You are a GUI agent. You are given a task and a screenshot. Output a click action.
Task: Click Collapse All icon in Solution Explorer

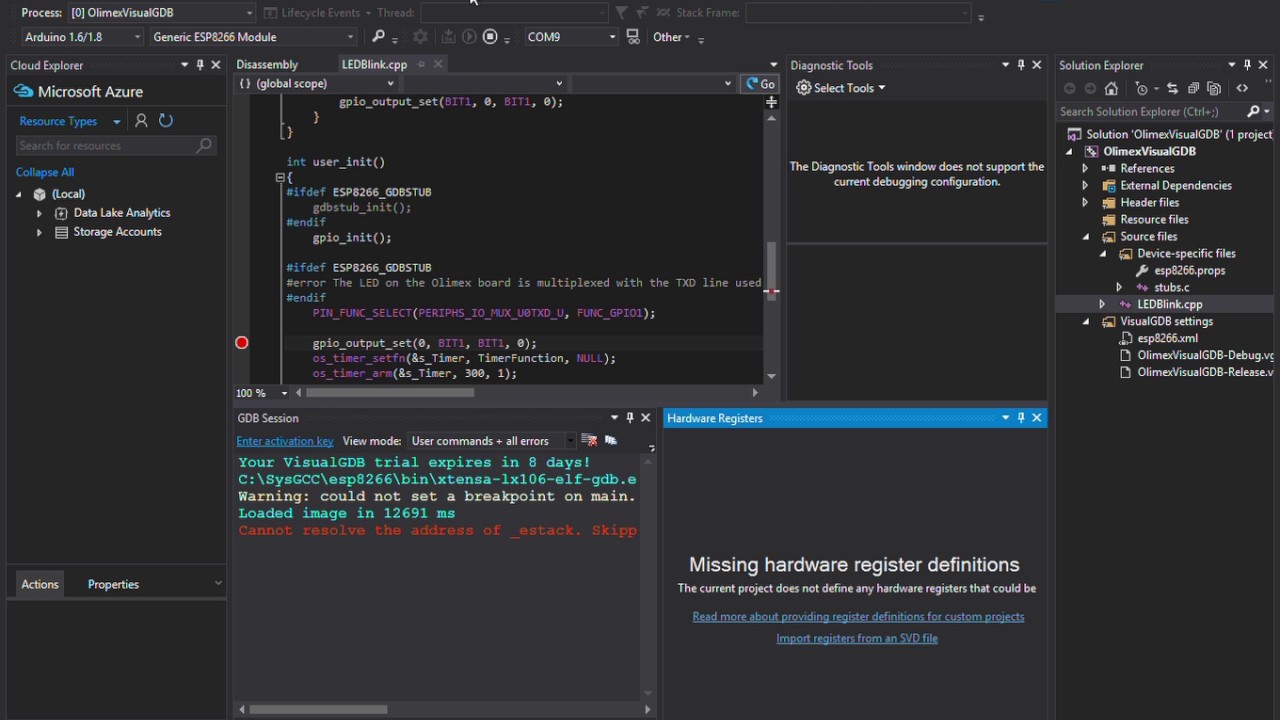(x=1193, y=89)
